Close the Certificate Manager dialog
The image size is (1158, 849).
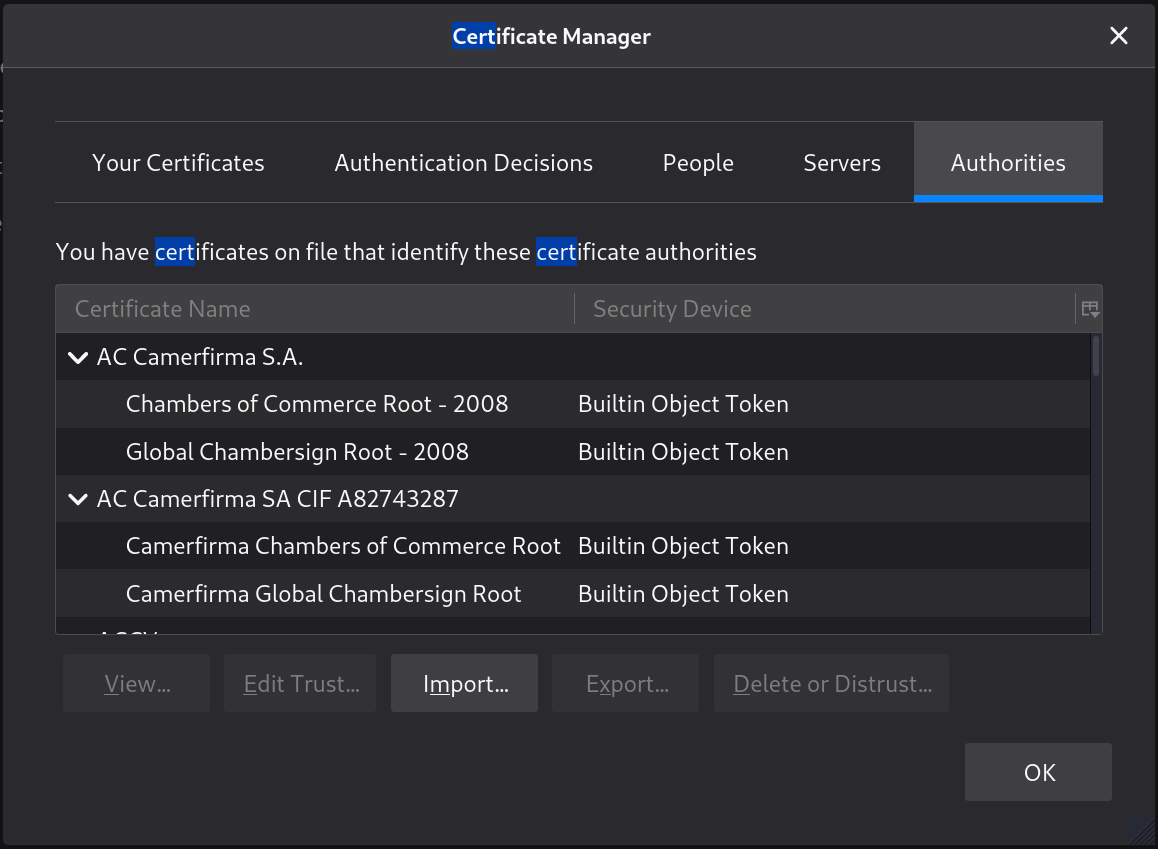pos(1118,37)
